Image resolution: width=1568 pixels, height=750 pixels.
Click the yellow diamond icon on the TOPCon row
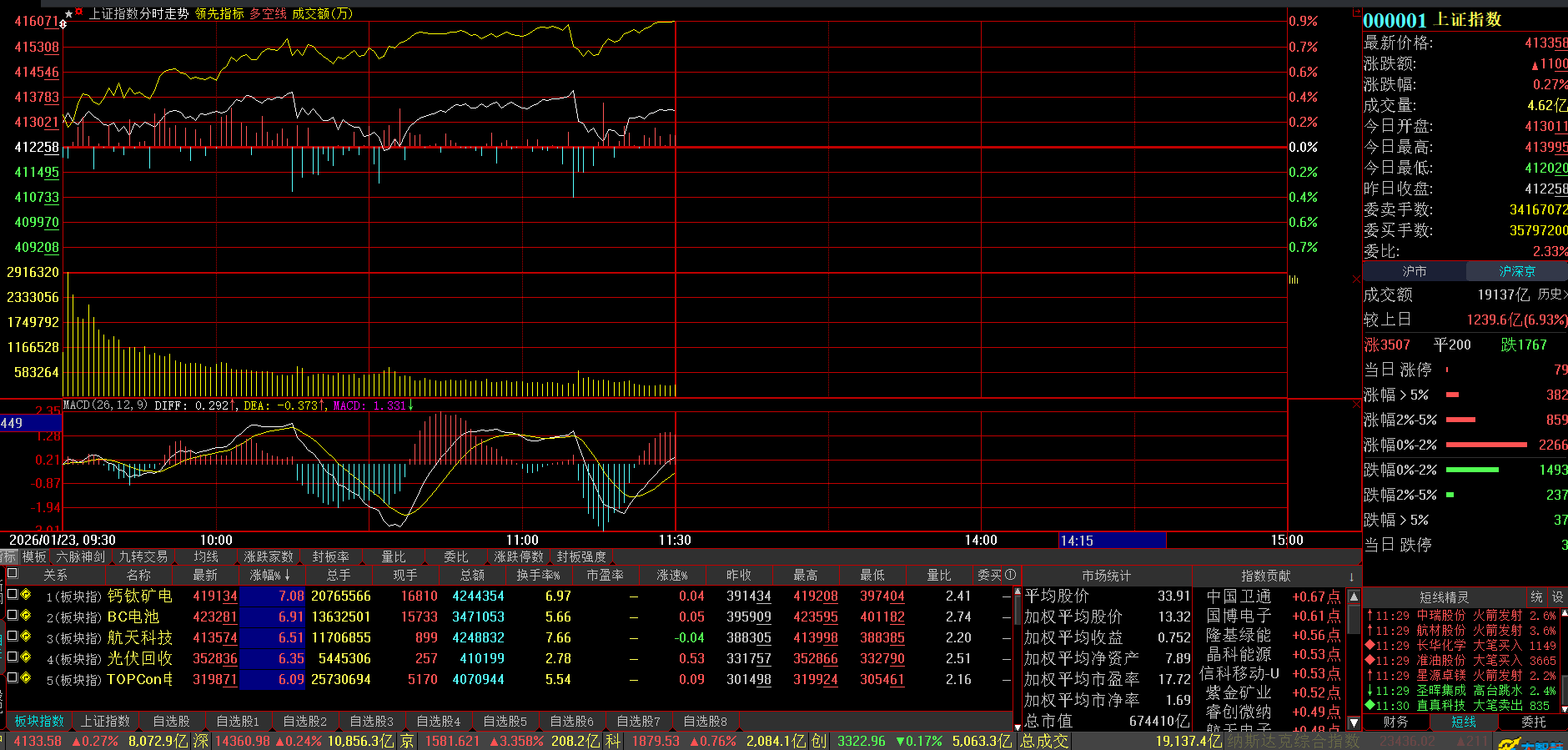(26, 678)
